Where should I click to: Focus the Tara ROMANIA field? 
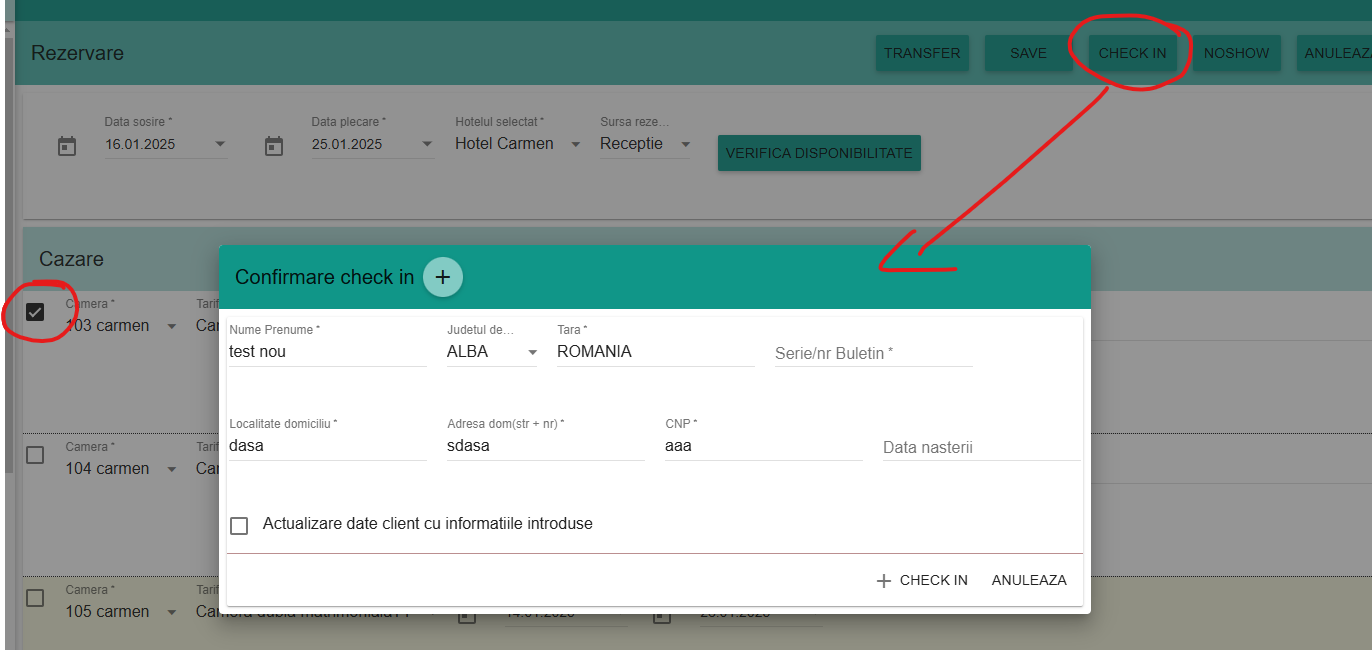pos(655,352)
